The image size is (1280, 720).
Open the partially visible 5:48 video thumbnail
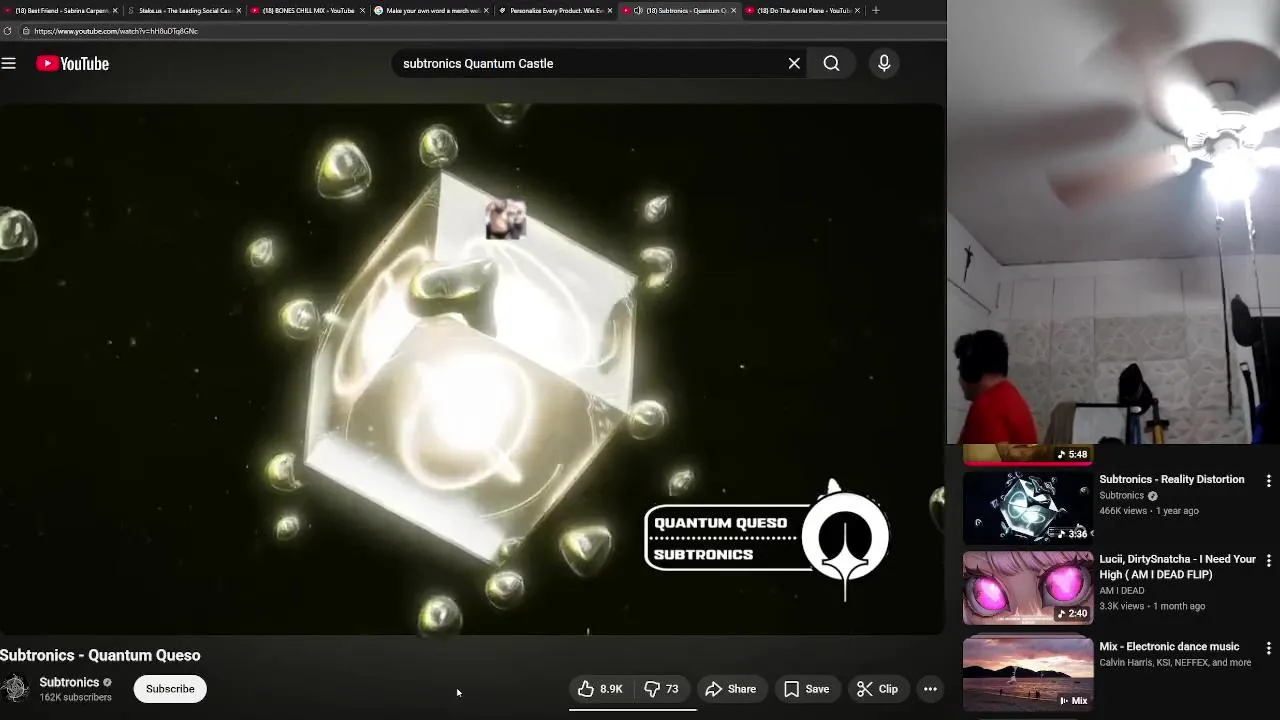coord(1027,454)
